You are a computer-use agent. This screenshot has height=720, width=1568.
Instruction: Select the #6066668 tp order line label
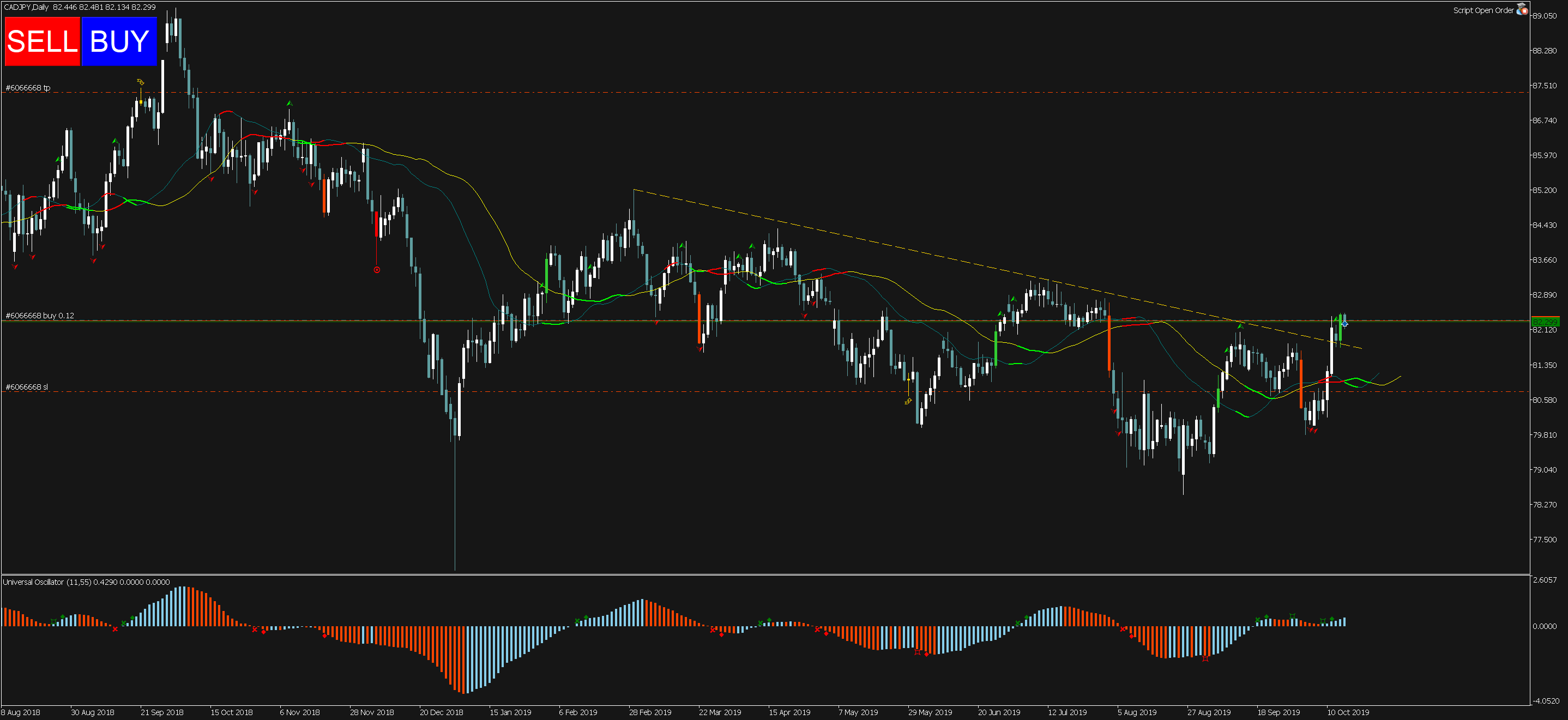(28, 88)
